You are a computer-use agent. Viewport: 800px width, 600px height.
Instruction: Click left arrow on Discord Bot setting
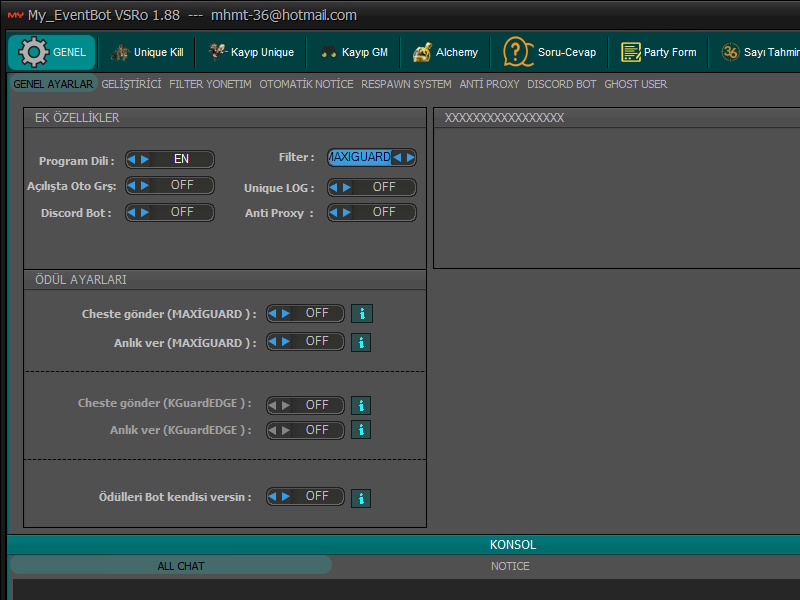pos(132,212)
